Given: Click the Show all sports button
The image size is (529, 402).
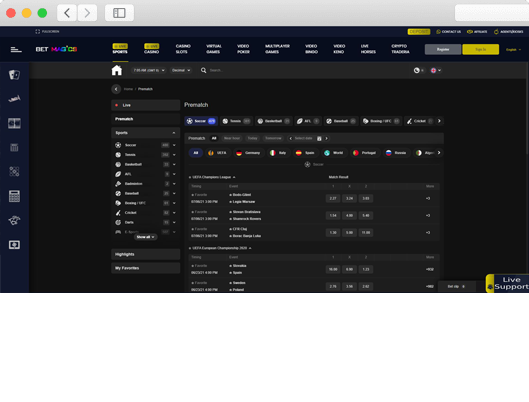Looking at the screenshot, I should [x=145, y=237].
